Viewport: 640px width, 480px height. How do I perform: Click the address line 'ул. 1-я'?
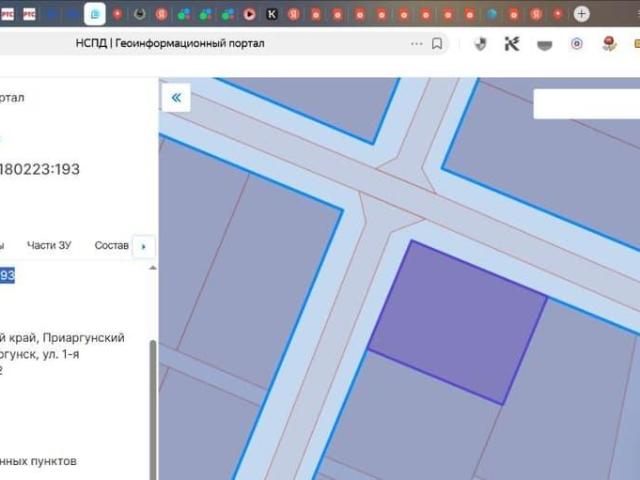click(61, 354)
